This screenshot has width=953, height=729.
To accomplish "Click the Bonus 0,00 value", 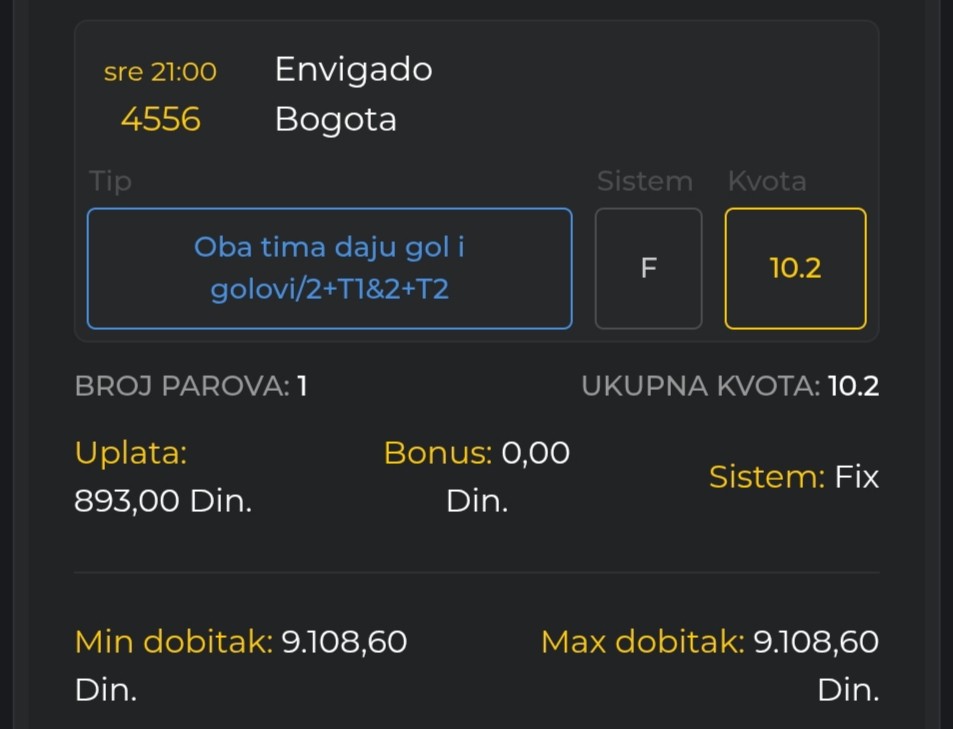I will coord(535,453).
